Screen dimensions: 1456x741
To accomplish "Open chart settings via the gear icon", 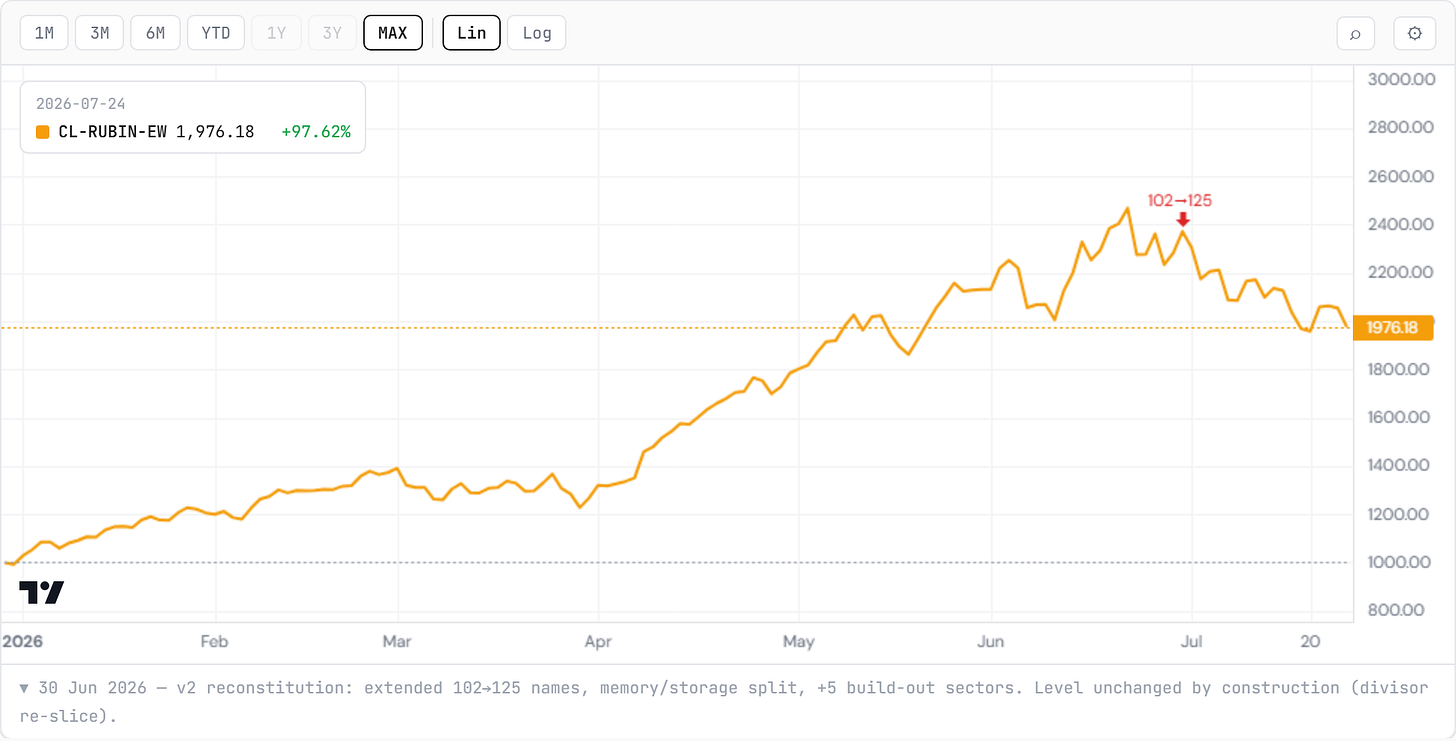I will tap(1415, 33).
